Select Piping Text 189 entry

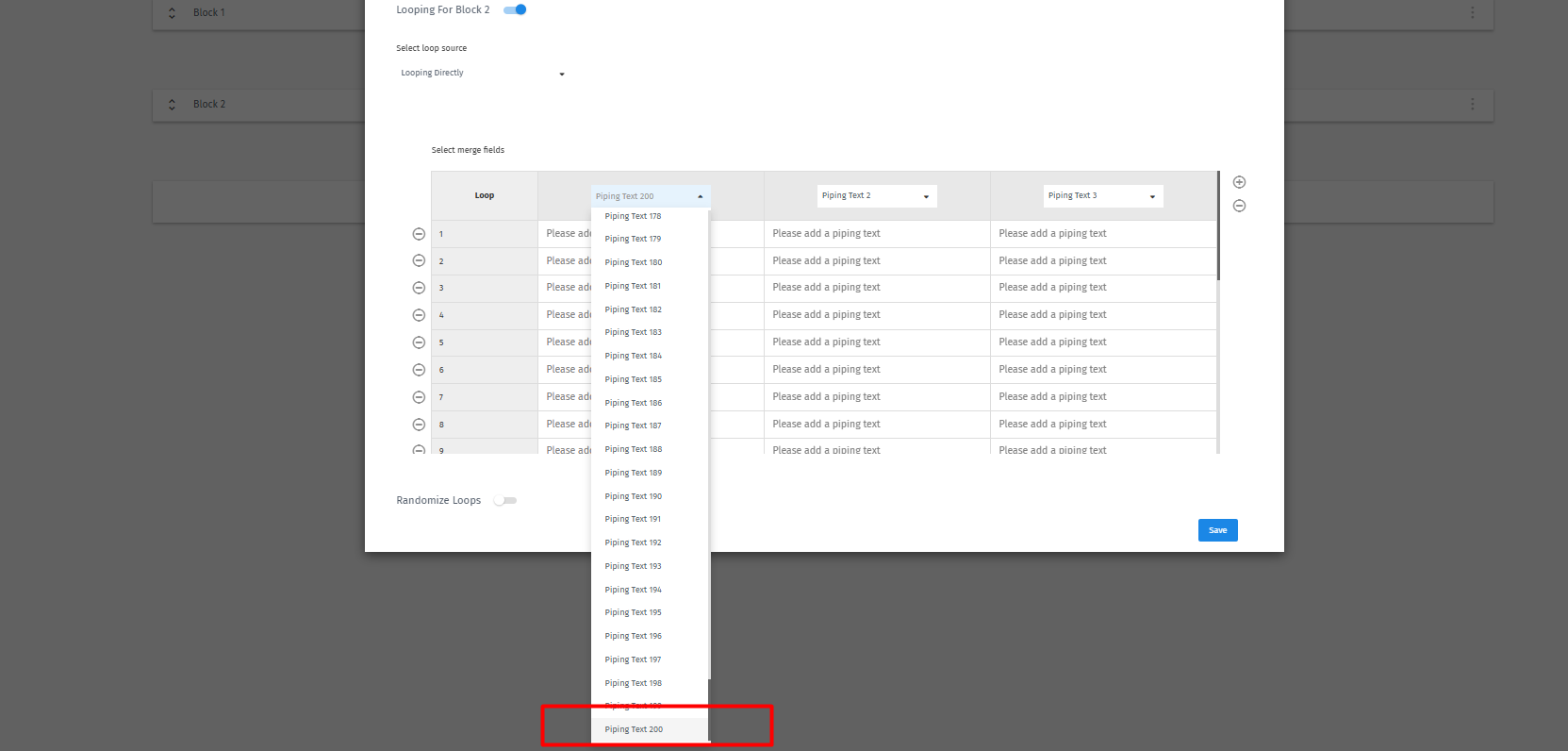pos(650,473)
